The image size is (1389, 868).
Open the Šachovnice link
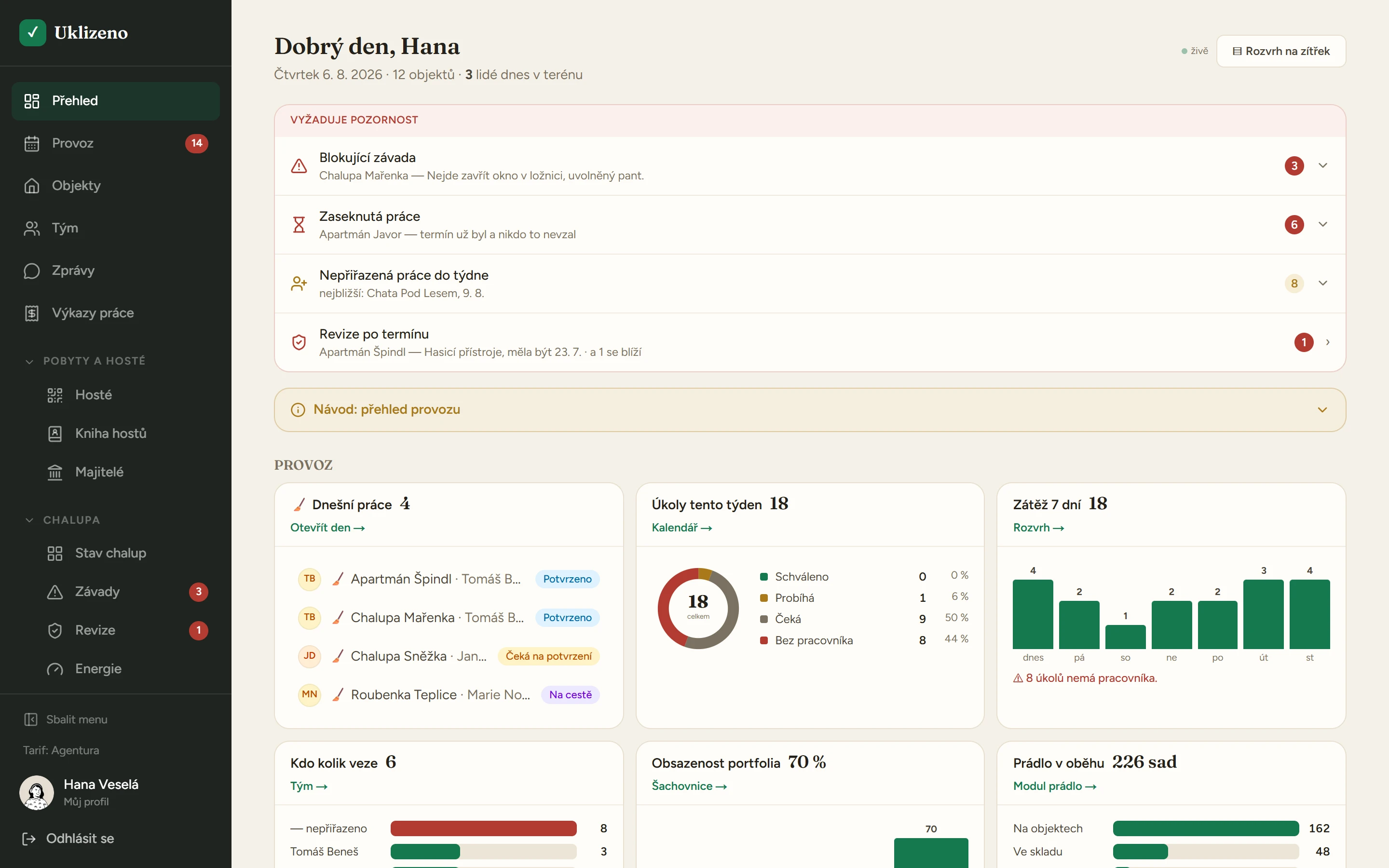689,786
